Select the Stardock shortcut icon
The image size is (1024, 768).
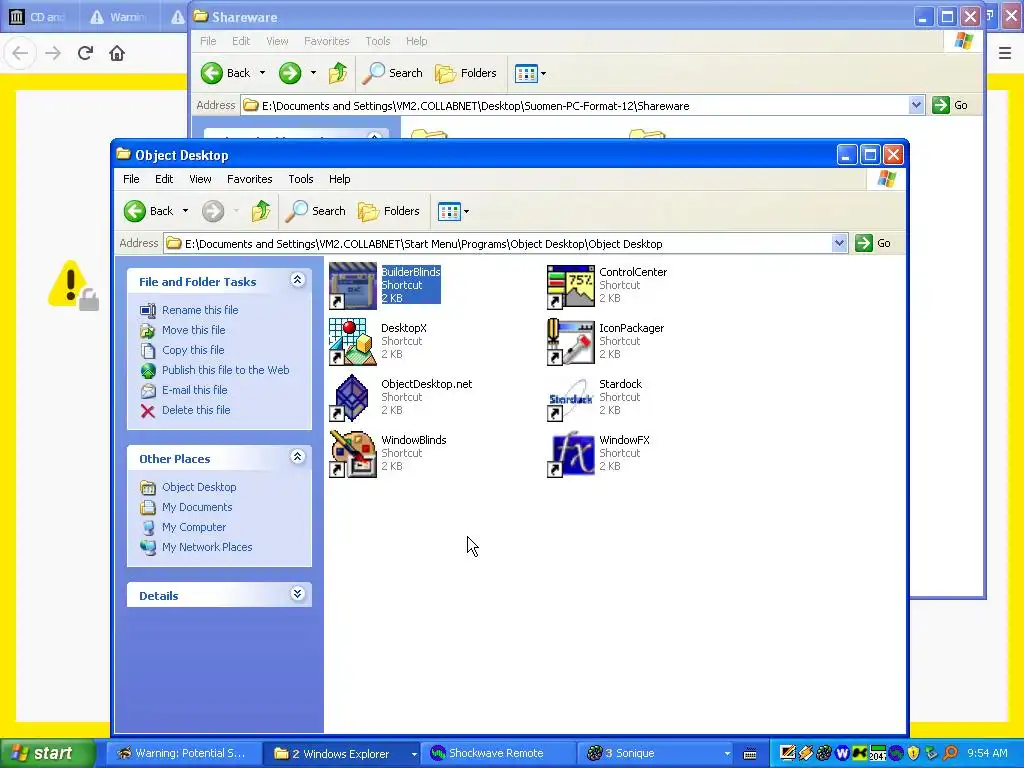(571, 398)
